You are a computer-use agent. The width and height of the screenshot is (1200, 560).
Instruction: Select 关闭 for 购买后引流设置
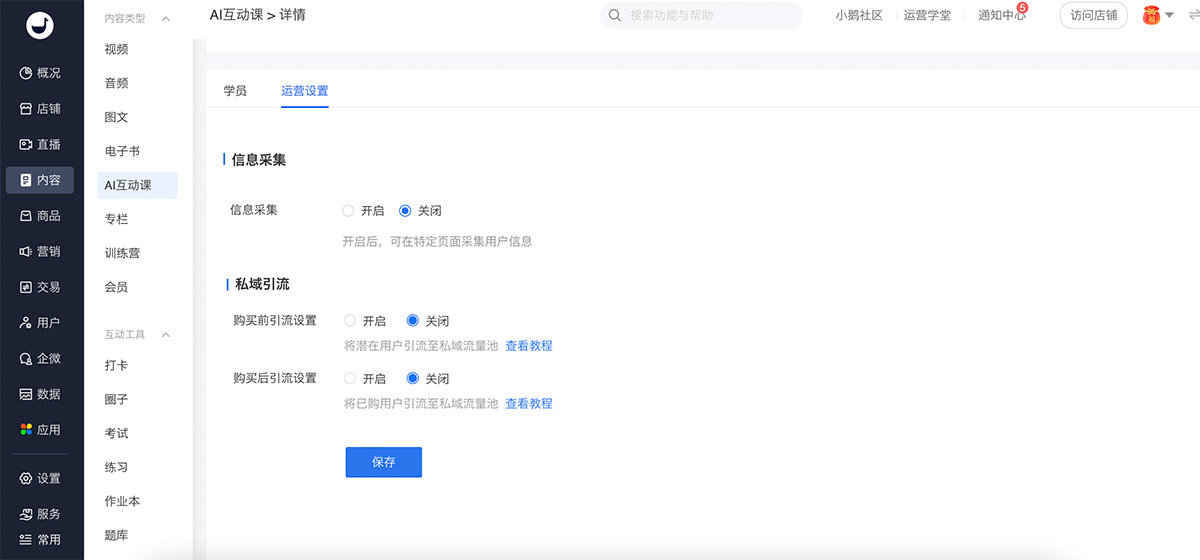(x=413, y=379)
